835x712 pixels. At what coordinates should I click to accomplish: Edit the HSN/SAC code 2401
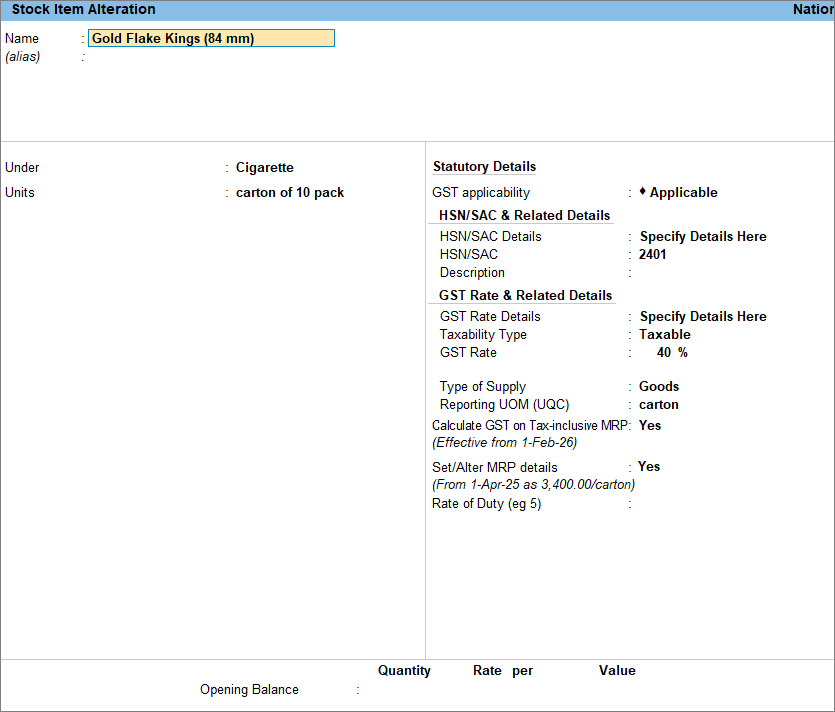coord(653,255)
